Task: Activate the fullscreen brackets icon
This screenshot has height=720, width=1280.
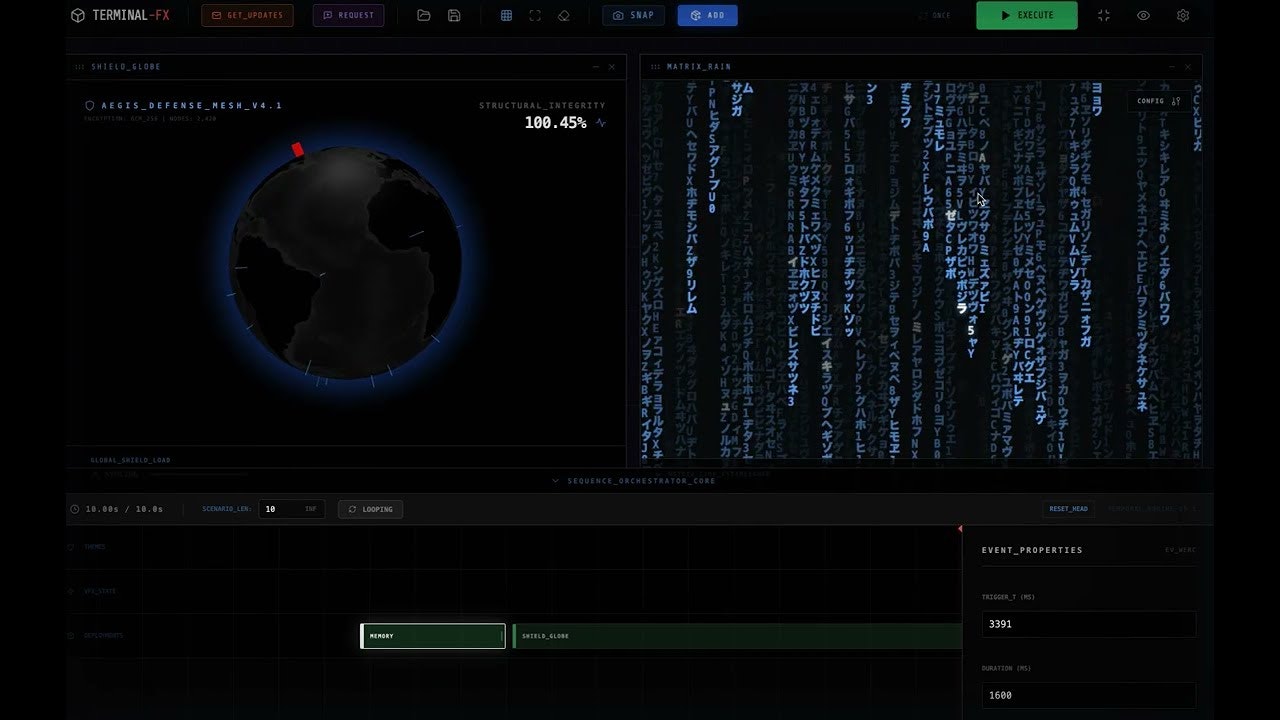Action: coord(535,15)
